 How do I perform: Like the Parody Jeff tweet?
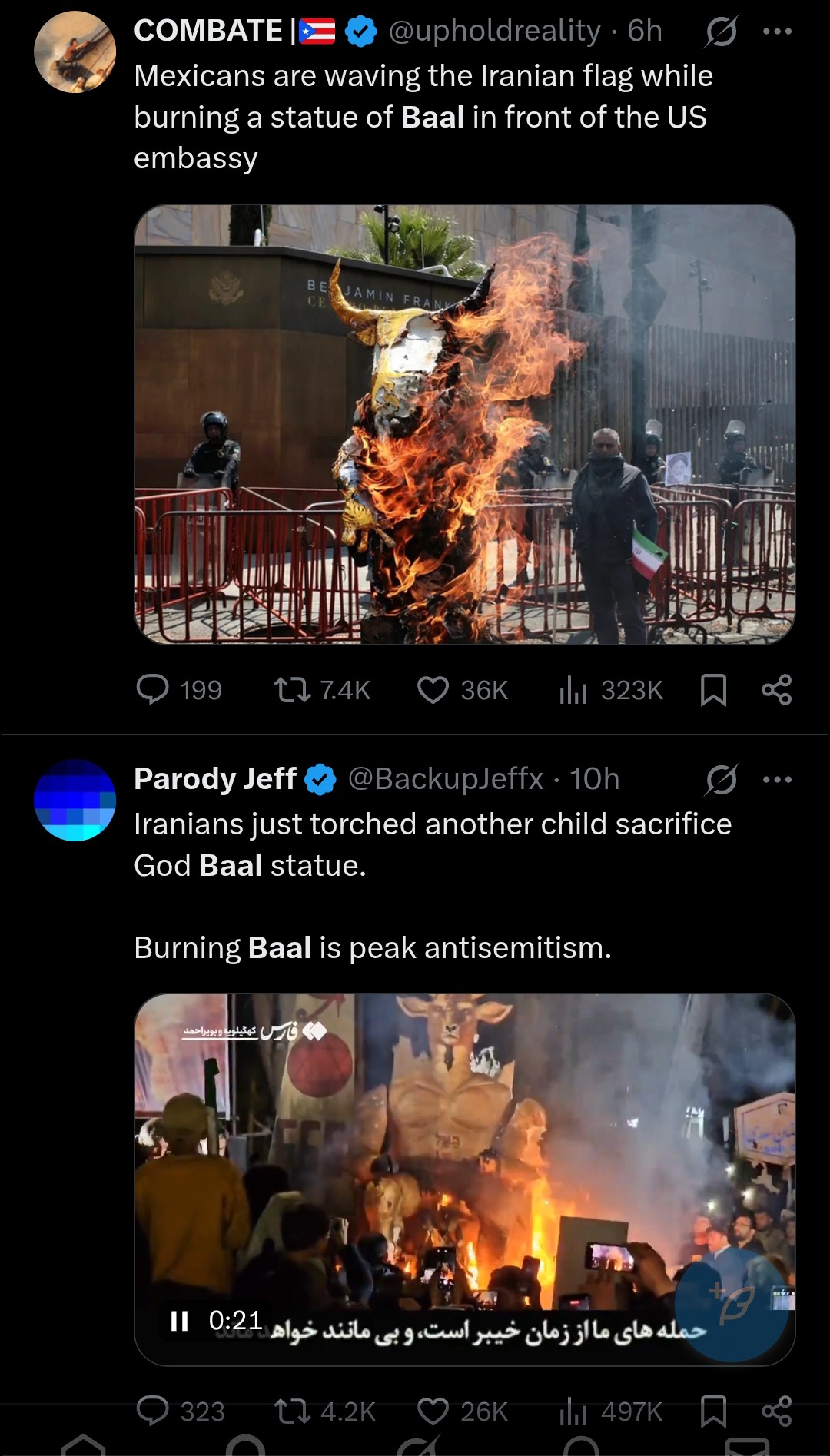point(462,1411)
